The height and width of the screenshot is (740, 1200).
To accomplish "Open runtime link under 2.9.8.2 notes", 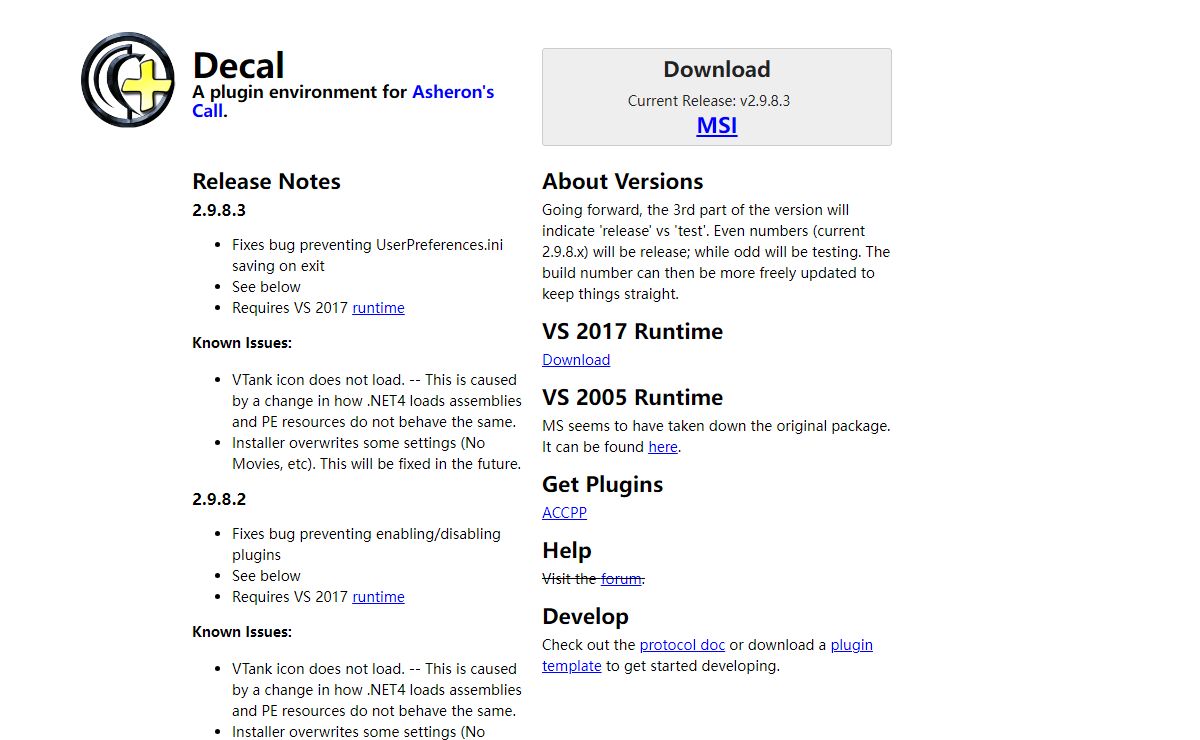I will (x=378, y=597).
